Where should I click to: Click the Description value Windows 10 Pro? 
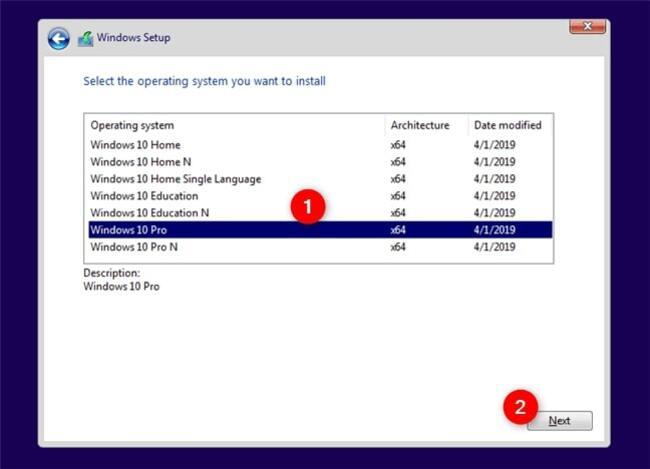click(x=121, y=286)
